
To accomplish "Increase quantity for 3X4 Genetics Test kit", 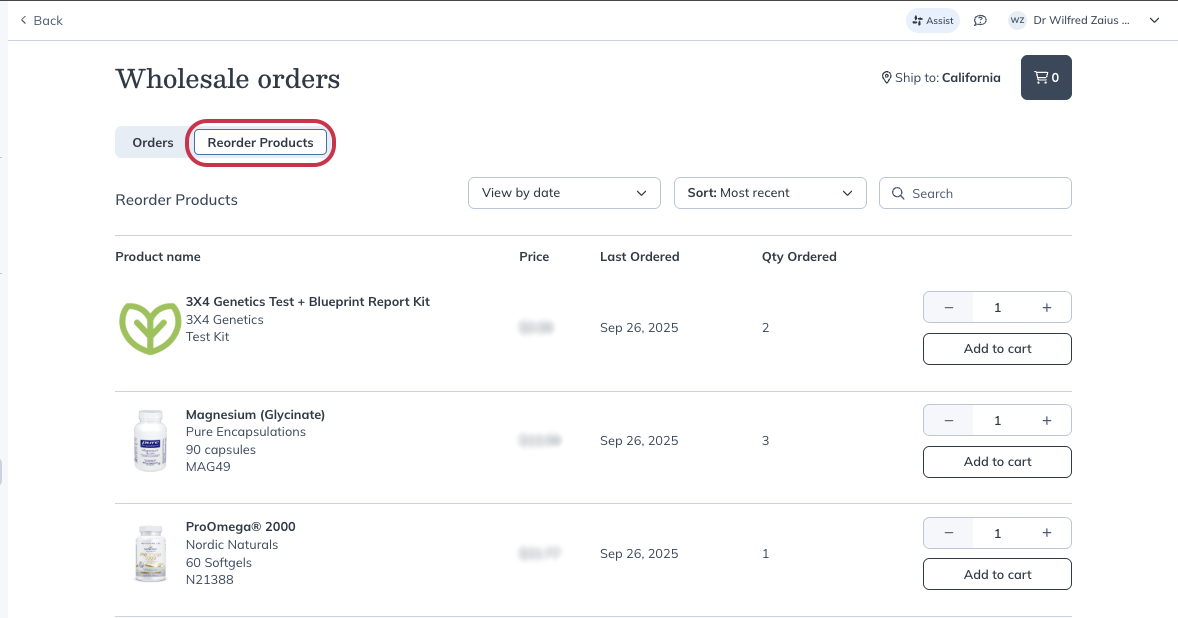I will [1047, 307].
